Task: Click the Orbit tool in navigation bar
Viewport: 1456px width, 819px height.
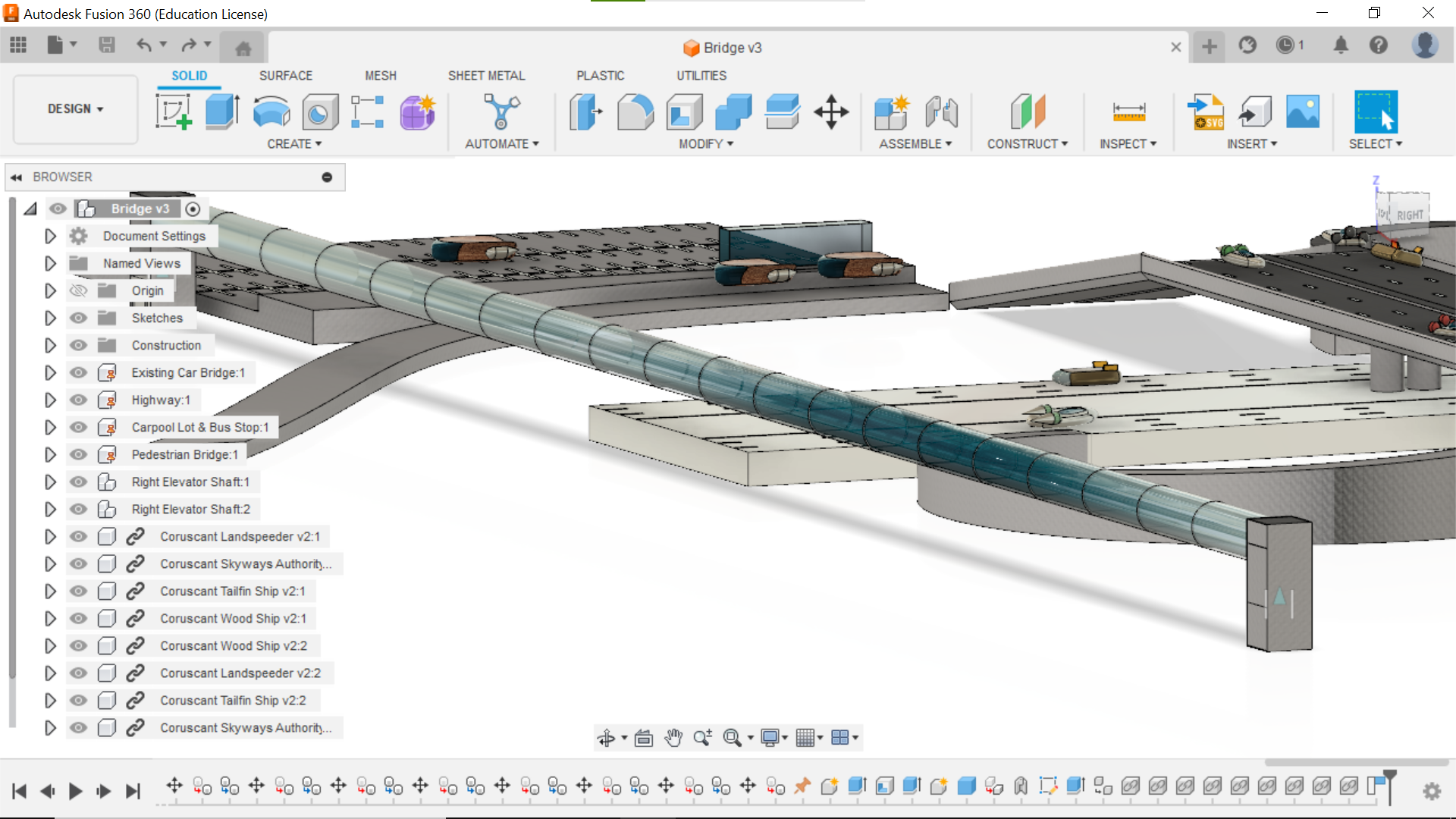Action: coord(606,738)
